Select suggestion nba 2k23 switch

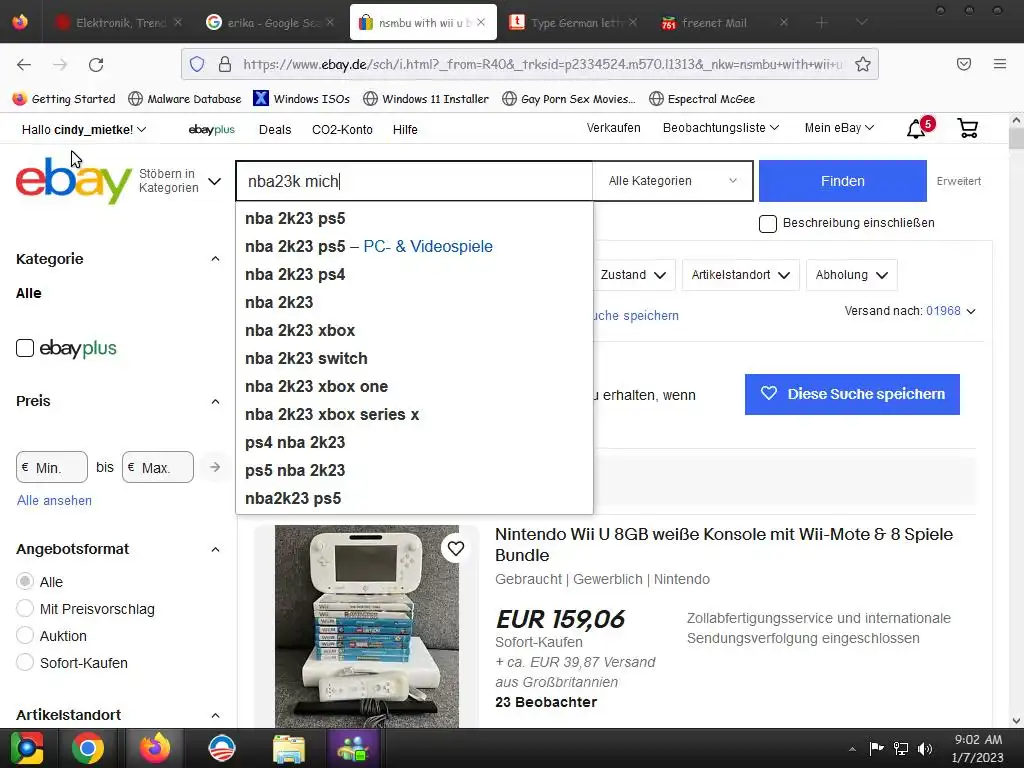(414, 359)
